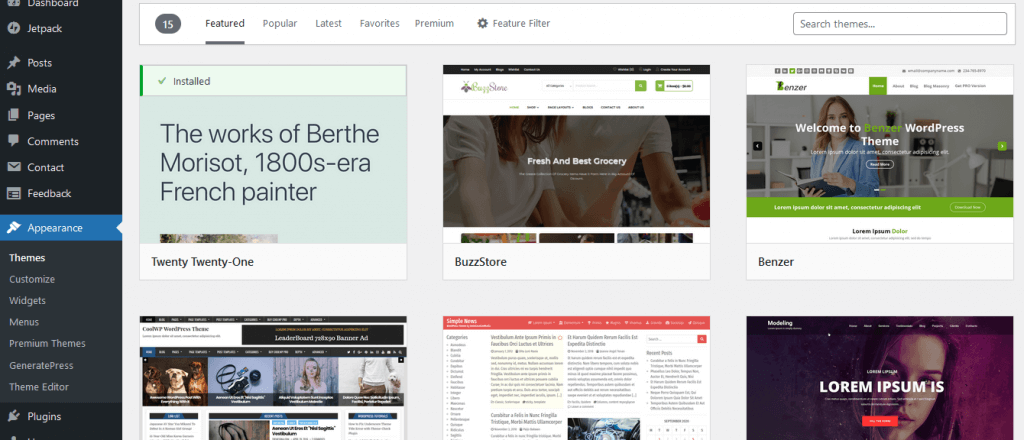
Task: Open the Menus submenu link
Action: tap(24, 322)
